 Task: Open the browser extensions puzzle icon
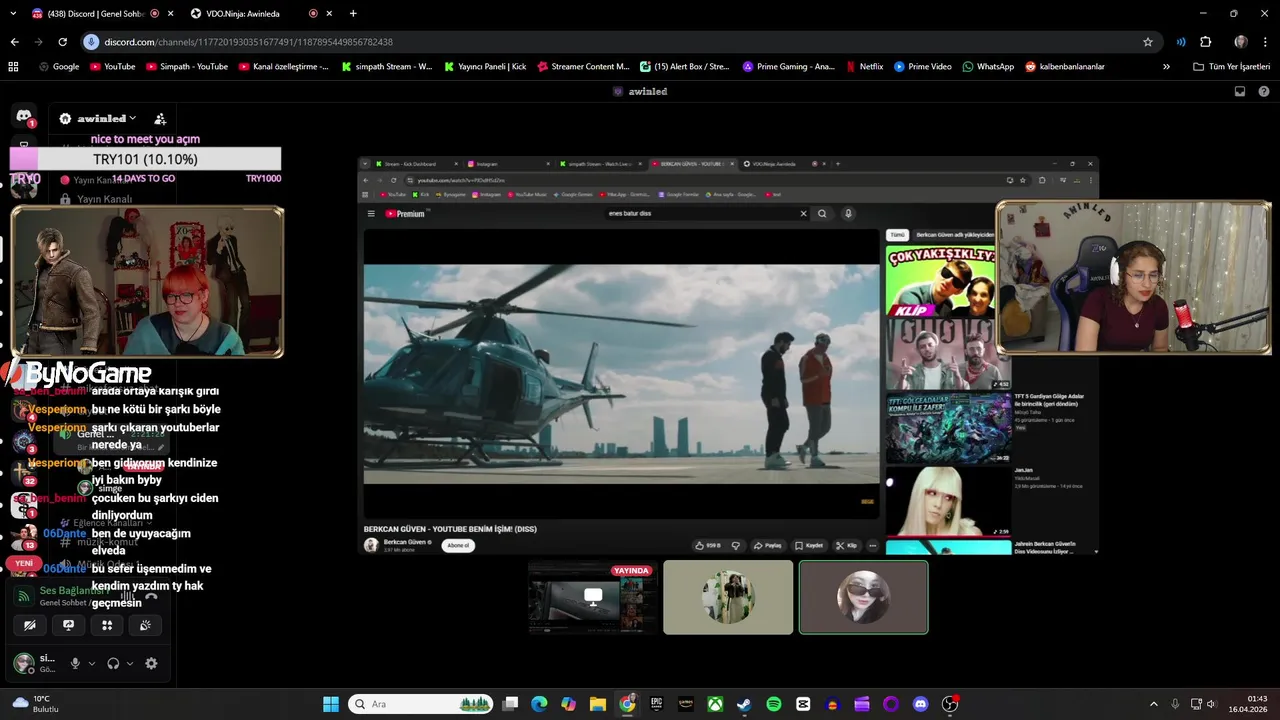(x=1206, y=42)
